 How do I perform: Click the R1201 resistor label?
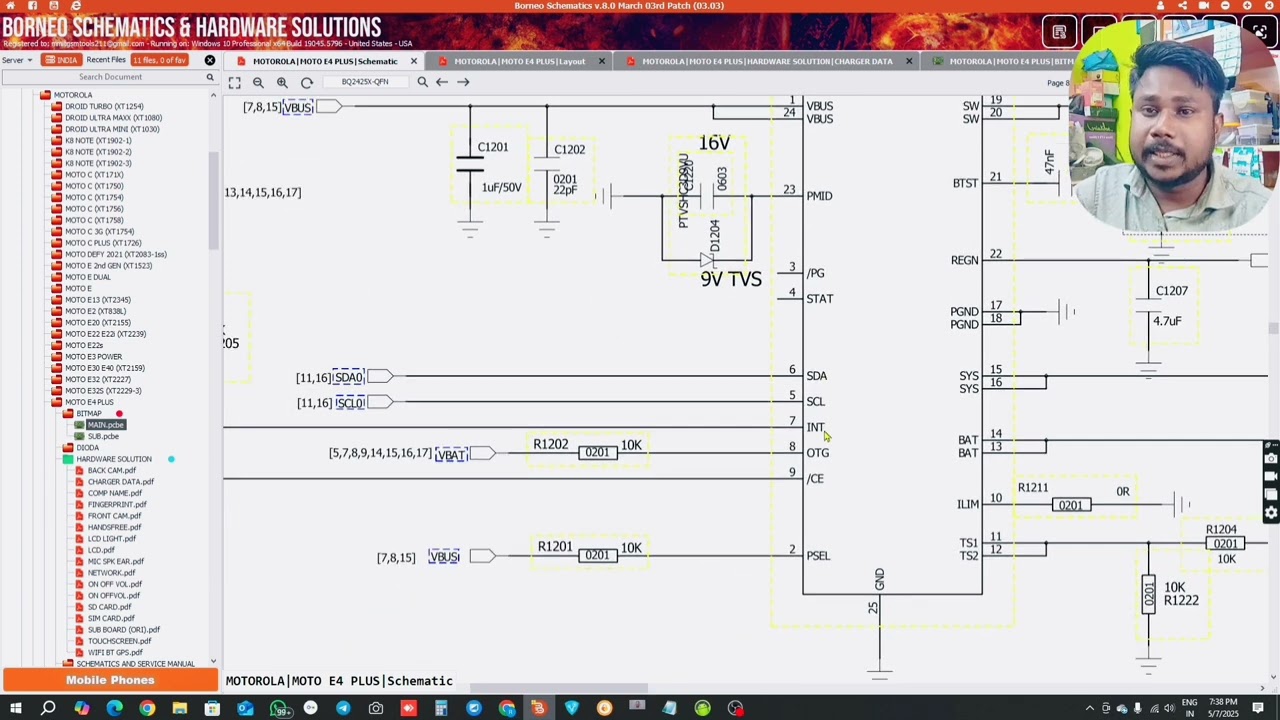point(555,546)
